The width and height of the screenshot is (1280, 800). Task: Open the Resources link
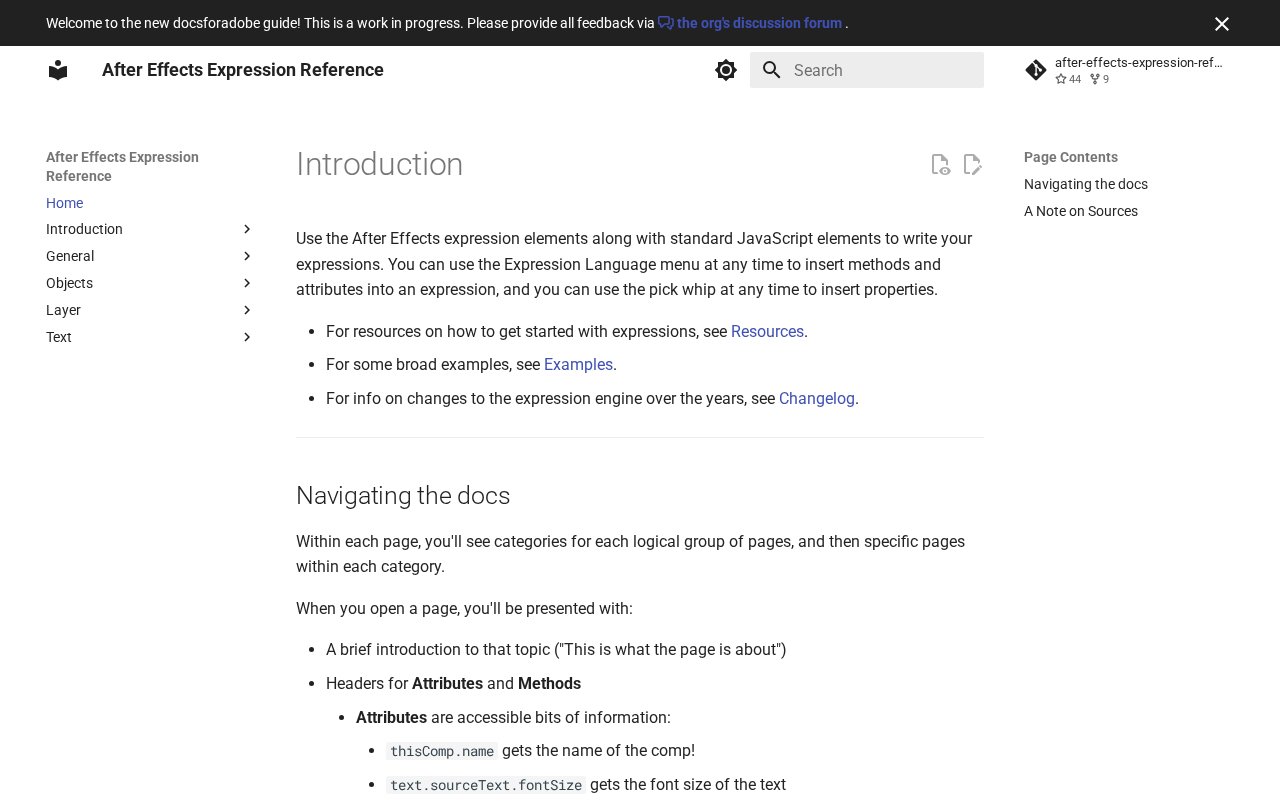click(767, 331)
